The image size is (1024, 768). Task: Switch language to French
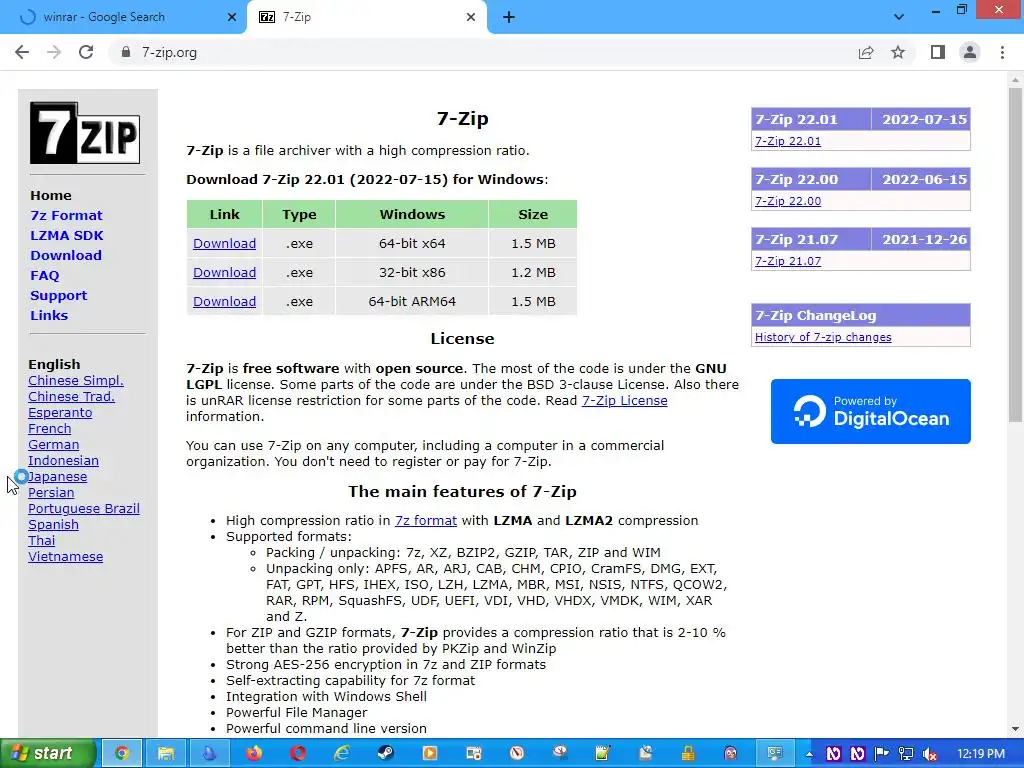point(50,428)
